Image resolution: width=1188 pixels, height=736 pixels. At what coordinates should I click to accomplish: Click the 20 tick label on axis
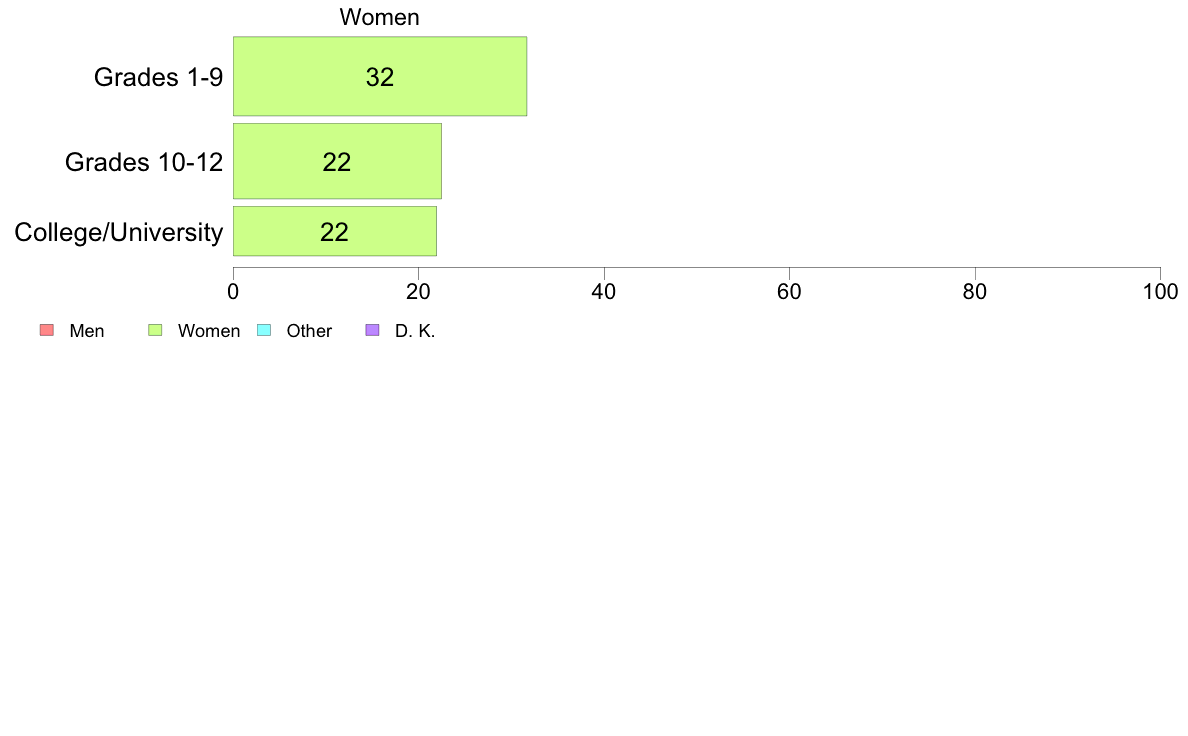click(418, 292)
